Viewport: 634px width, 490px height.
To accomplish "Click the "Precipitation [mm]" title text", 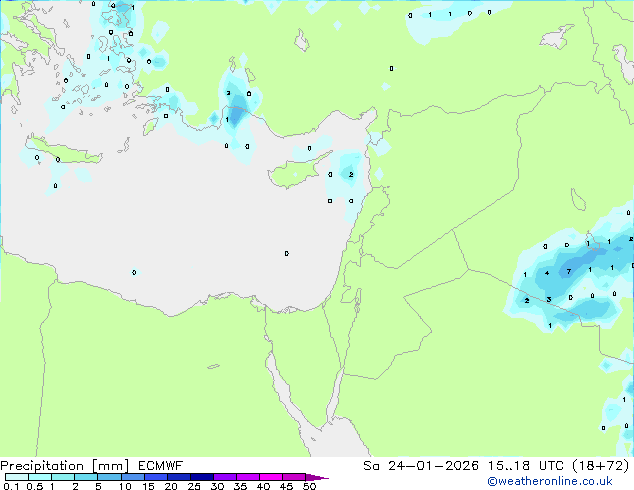I will tap(65, 466).
